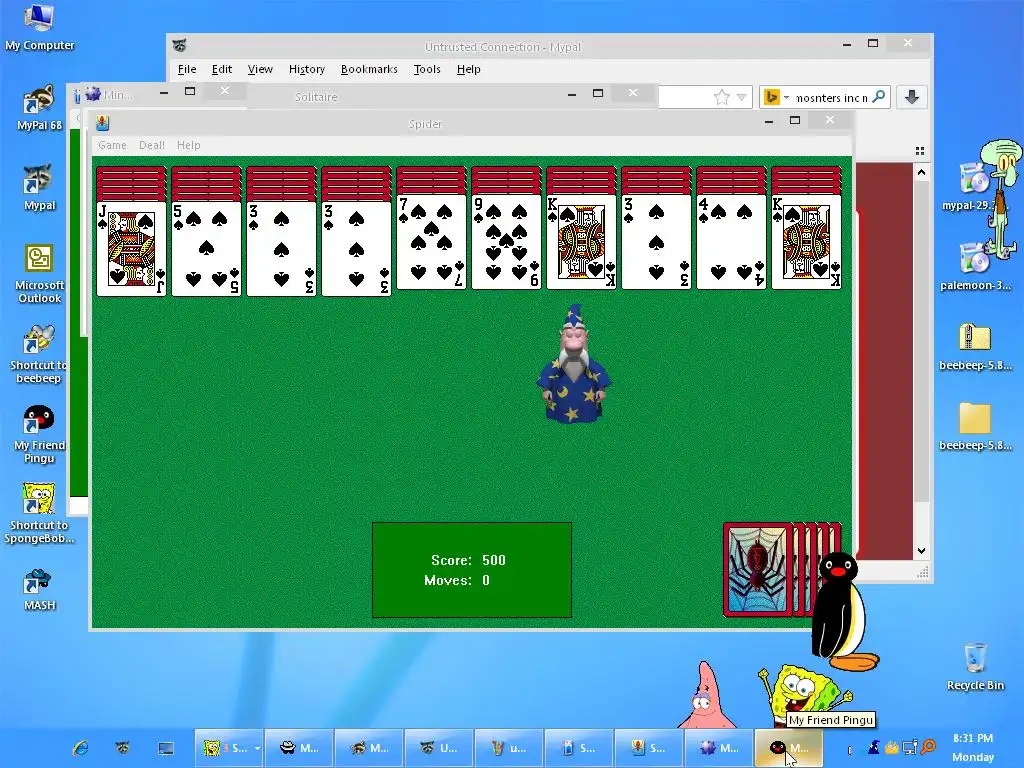Select the 7 of spades card
Image resolution: width=1024 pixels, height=768 pixels.
click(431, 242)
